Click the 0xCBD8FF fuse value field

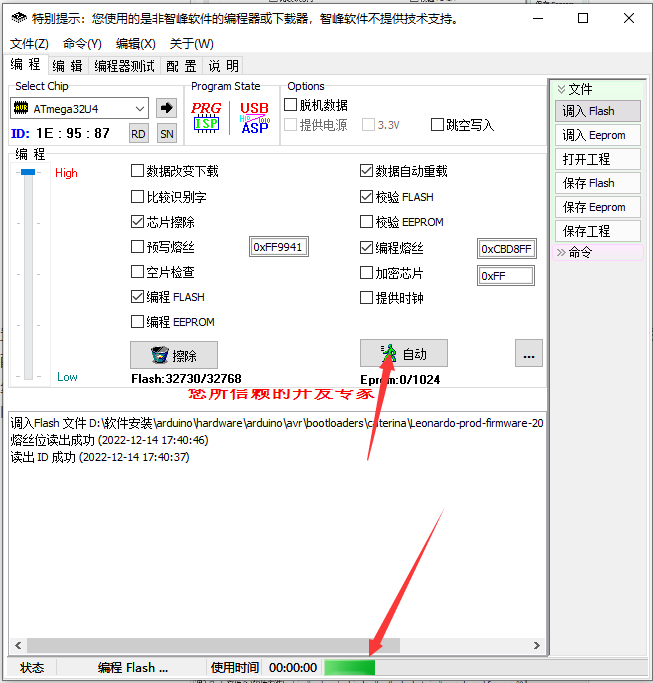(x=506, y=249)
